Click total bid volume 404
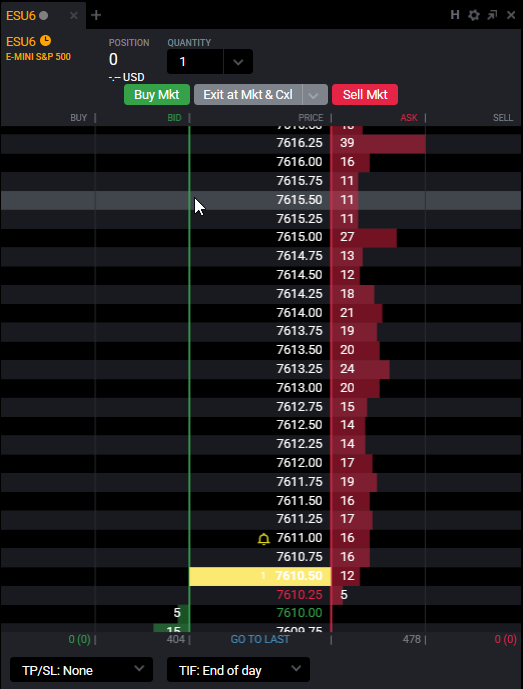 pyautogui.click(x=176, y=639)
